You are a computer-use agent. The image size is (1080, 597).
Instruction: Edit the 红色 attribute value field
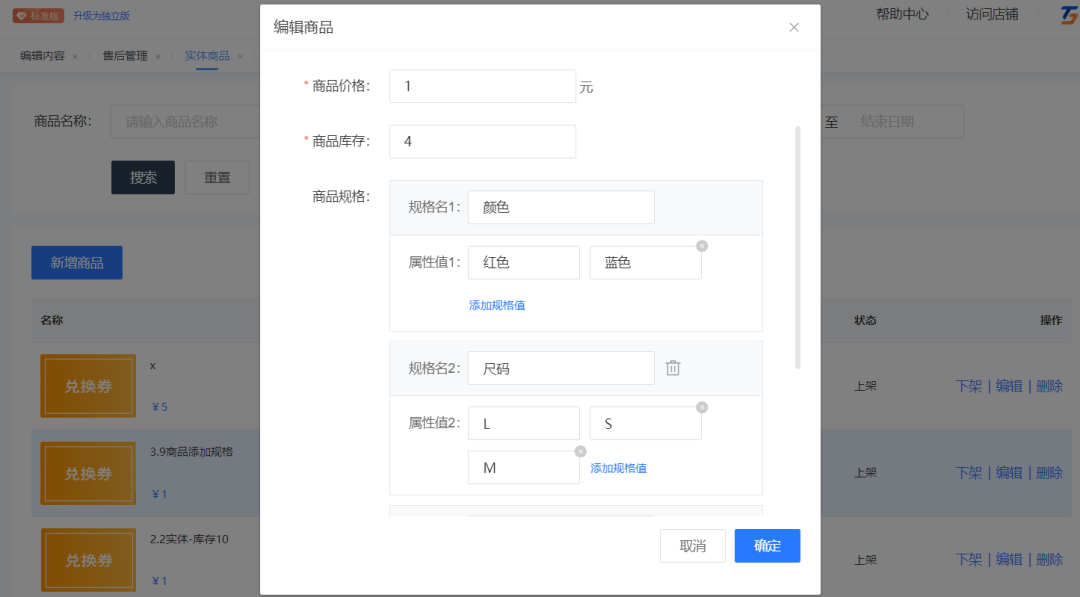tap(523, 262)
